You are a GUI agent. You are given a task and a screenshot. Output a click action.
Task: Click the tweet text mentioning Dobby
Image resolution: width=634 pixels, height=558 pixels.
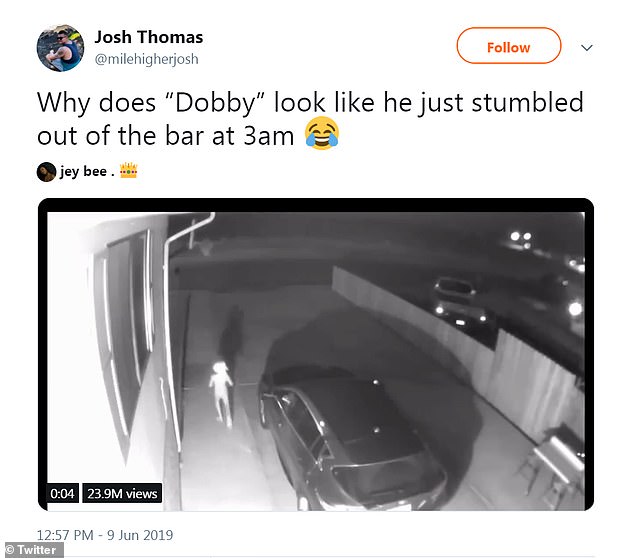pyautogui.click(x=310, y=119)
